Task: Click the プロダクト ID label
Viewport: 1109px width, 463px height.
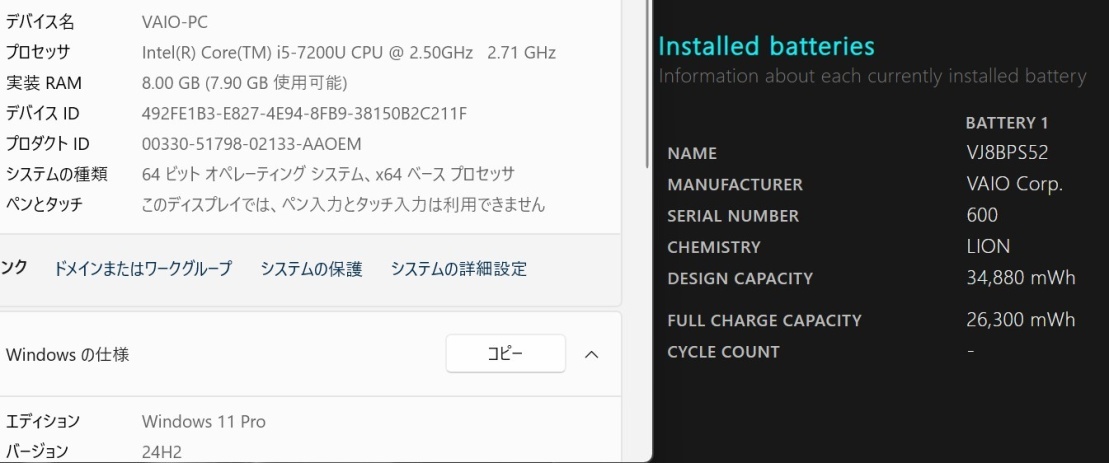Action: point(47,144)
